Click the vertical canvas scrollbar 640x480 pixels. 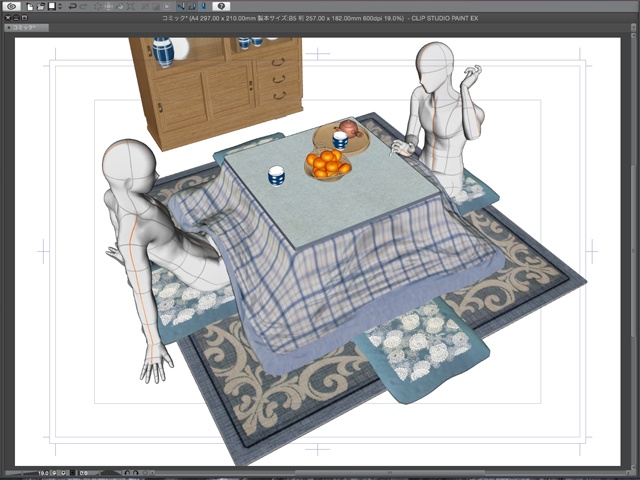pyautogui.click(x=633, y=251)
